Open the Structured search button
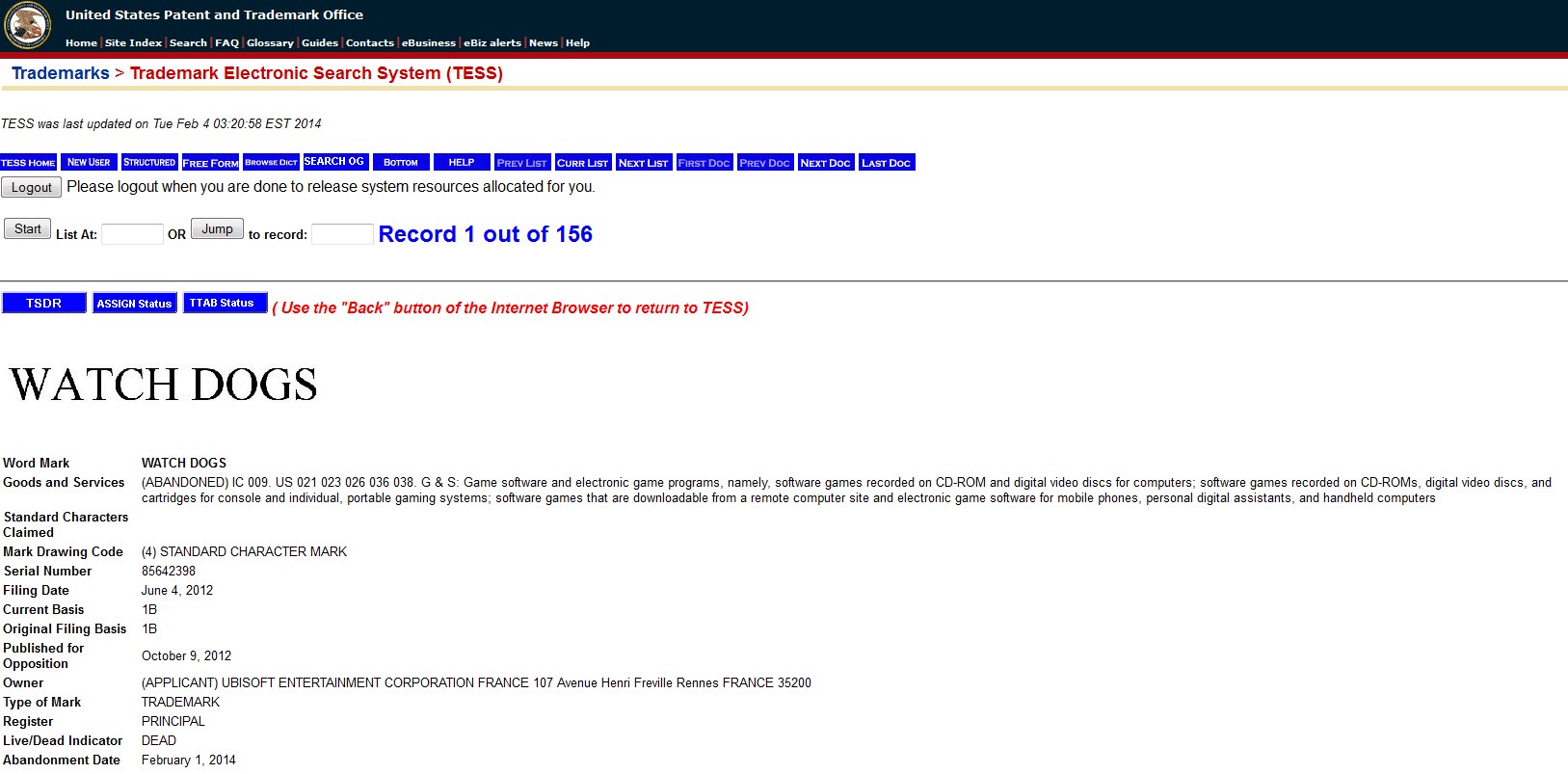This screenshot has height=774, width=1568. pyautogui.click(x=149, y=162)
